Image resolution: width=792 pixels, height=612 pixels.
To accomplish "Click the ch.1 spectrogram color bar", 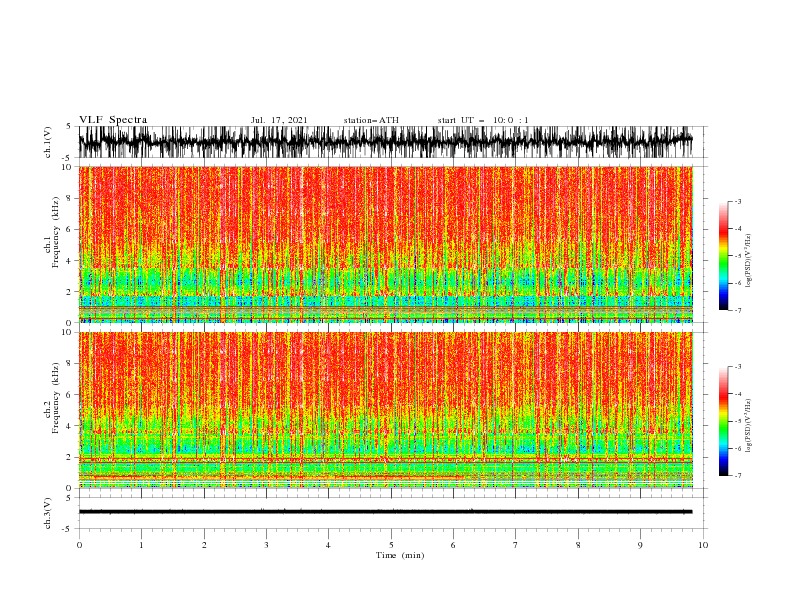I will 724,256.
